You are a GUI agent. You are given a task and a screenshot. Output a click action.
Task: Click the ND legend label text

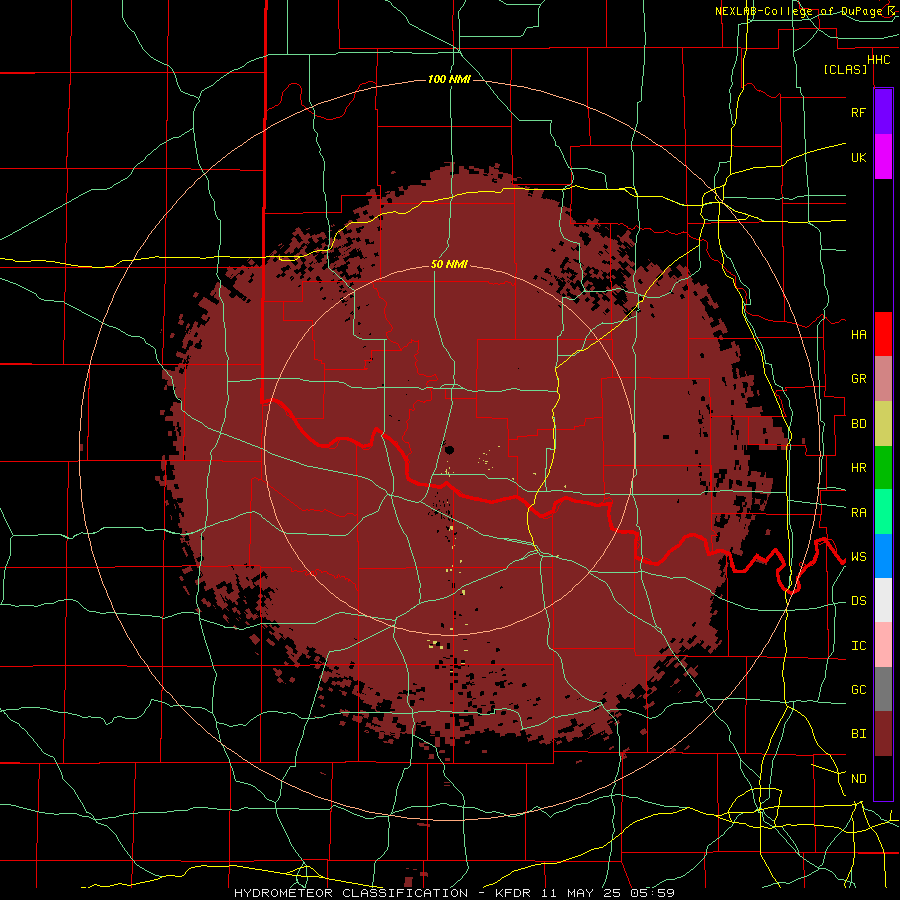[858, 778]
